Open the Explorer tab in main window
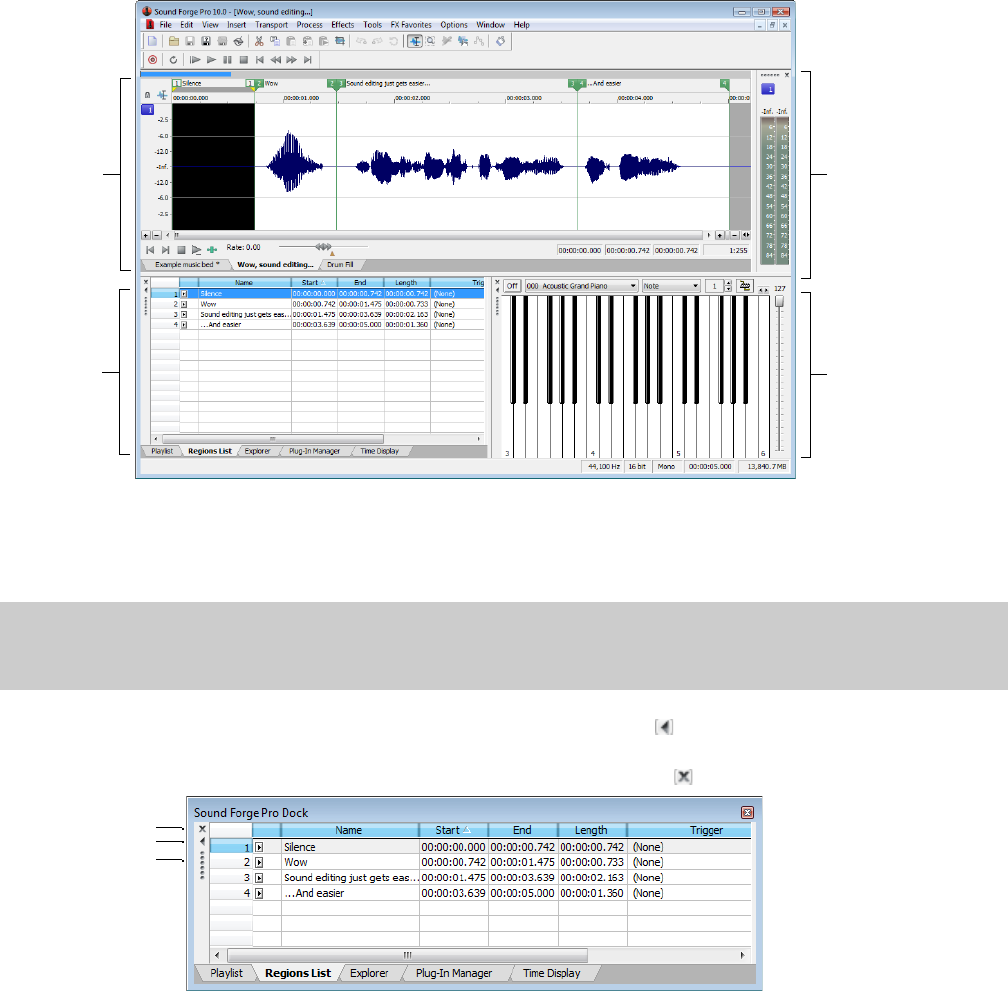The height and width of the screenshot is (991, 1008). [257, 451]
